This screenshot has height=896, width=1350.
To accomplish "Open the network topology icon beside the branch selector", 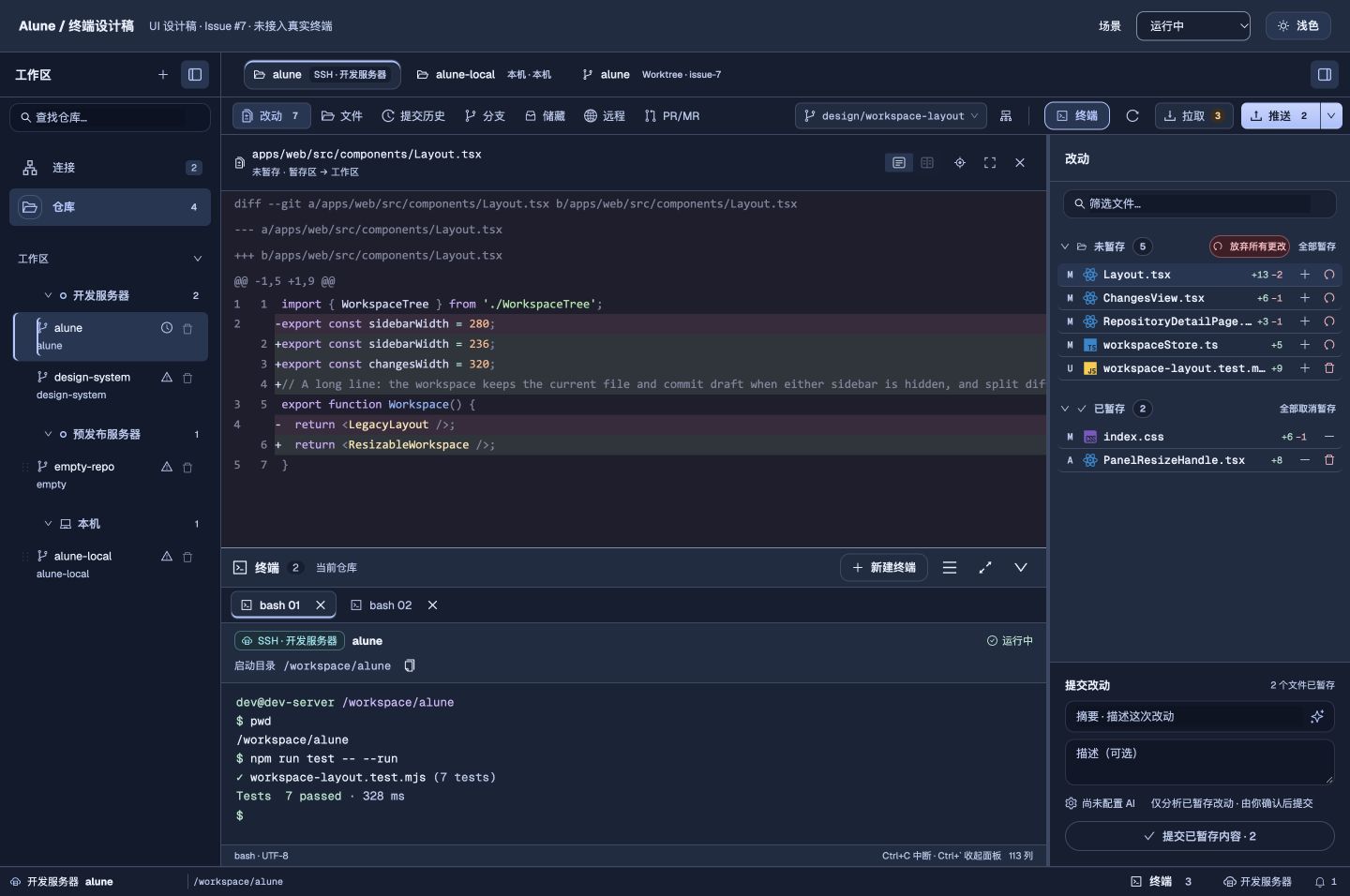I will tap(1006, 116).
